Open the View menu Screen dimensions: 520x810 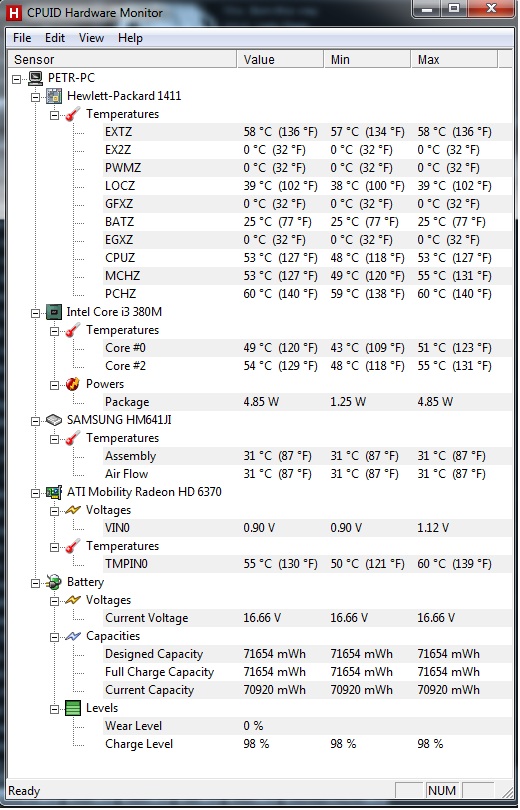[91, 38]
